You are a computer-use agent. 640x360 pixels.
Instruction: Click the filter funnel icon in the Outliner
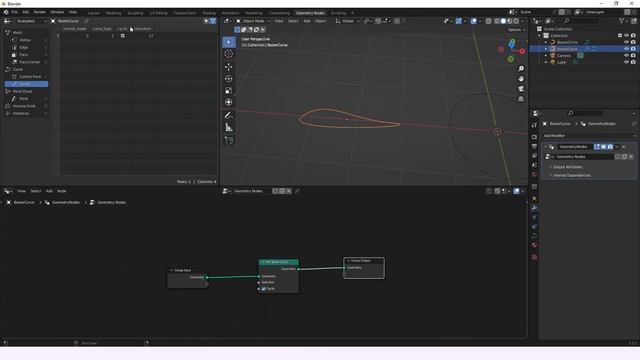[622, 21]
